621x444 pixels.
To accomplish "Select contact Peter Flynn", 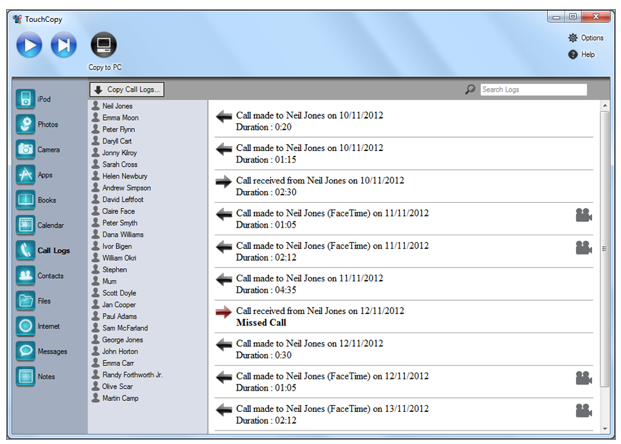I will tap(113, 129).
